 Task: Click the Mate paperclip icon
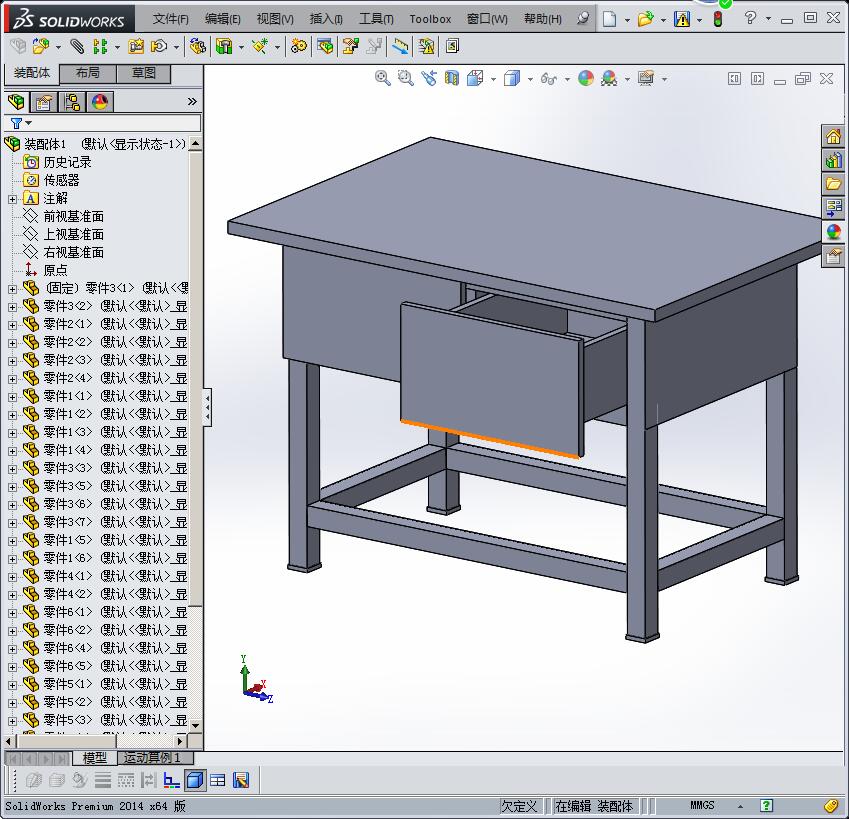pyautogui.click(x=77, y=47)
